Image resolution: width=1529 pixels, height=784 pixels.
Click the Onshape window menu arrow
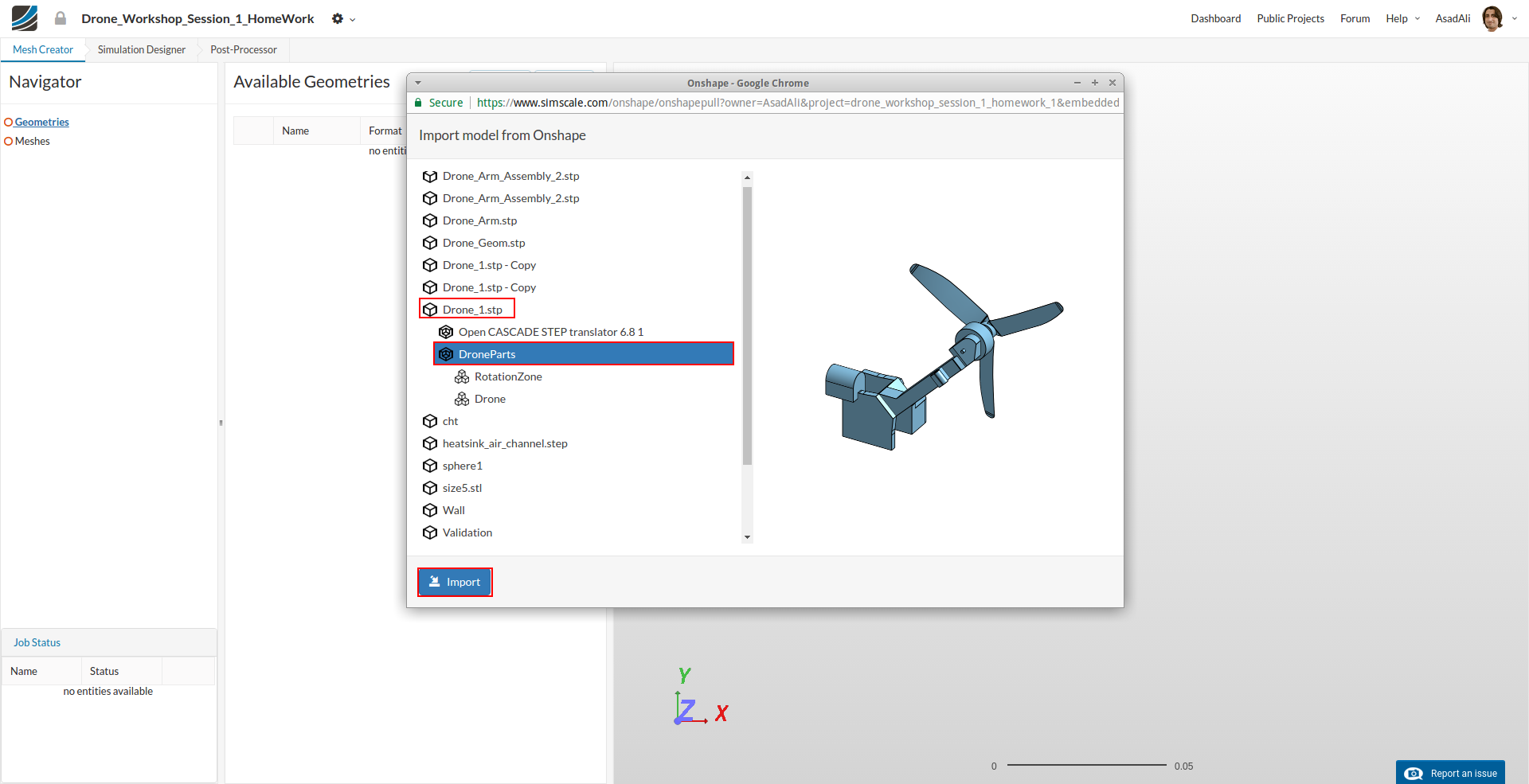click(418, 83)
